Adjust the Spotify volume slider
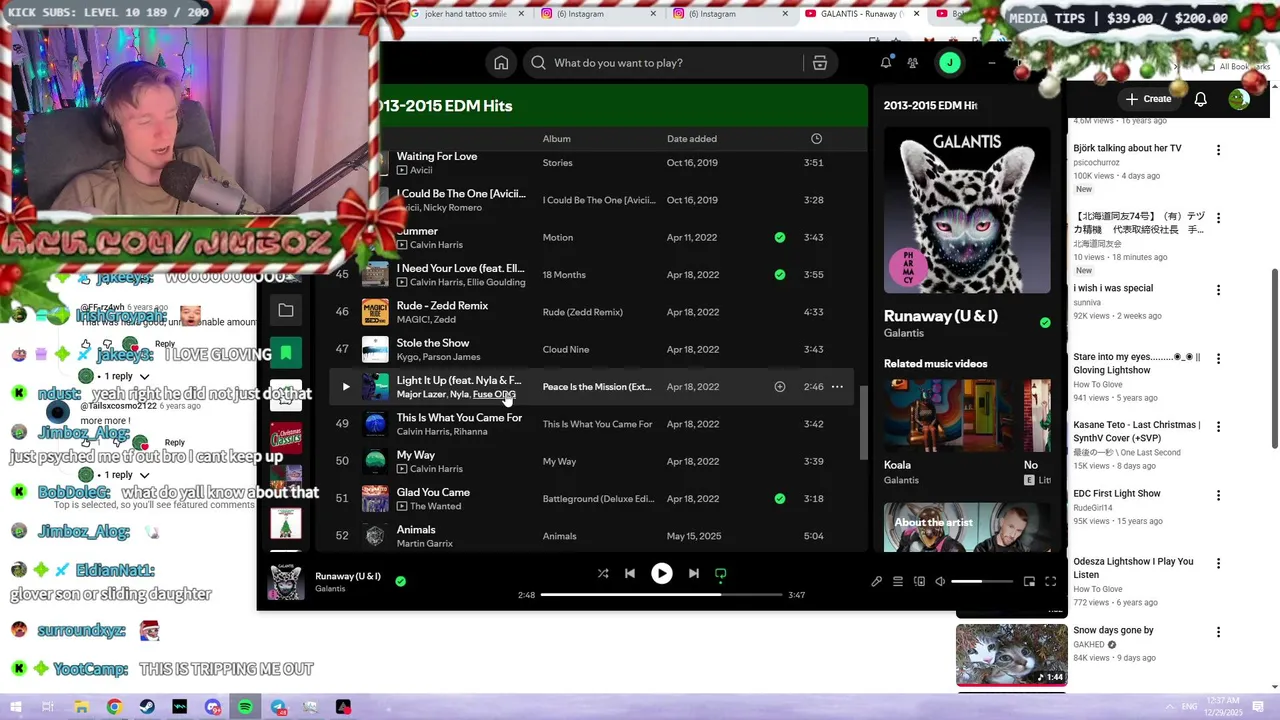The image size is (1280, 720). coord(981,582)
